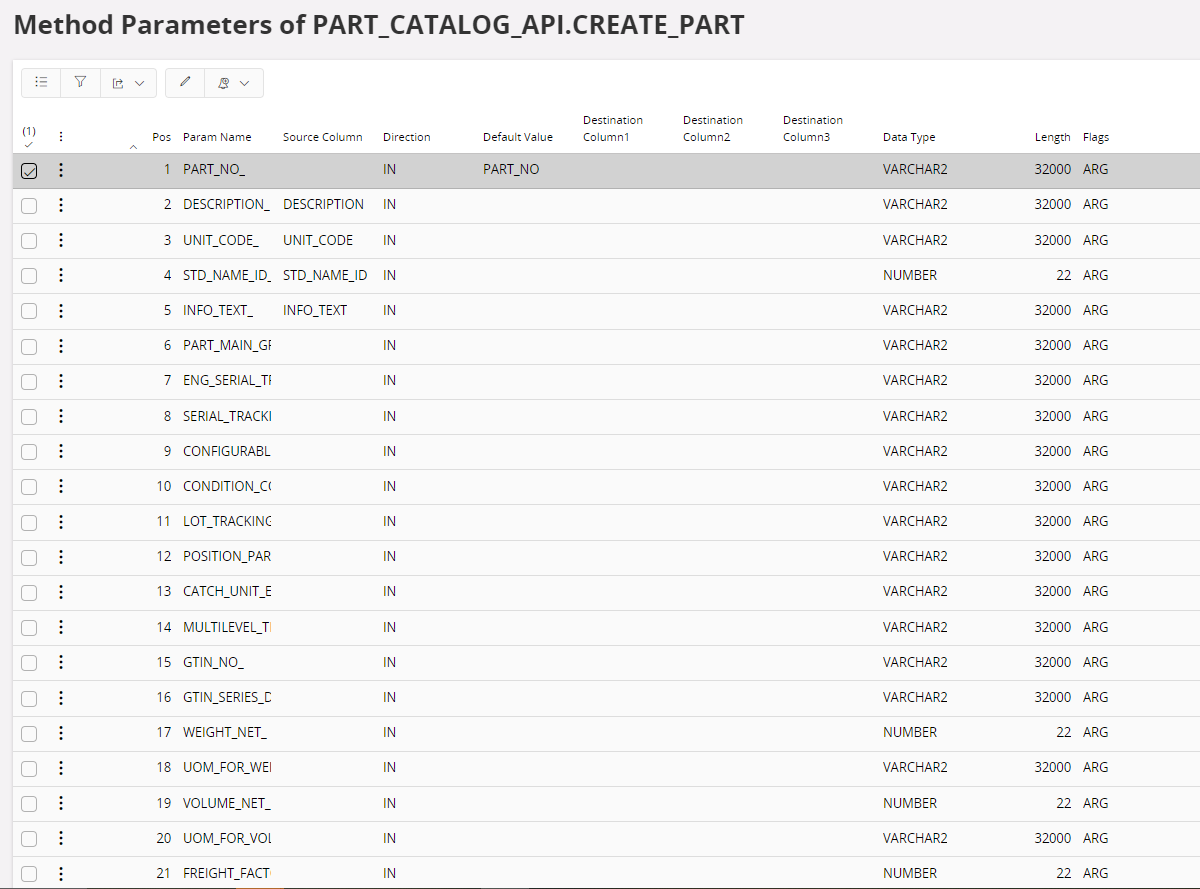Select the UNIT_CODE_ row checkbox
1200x889 pixels.
point(29,241)
